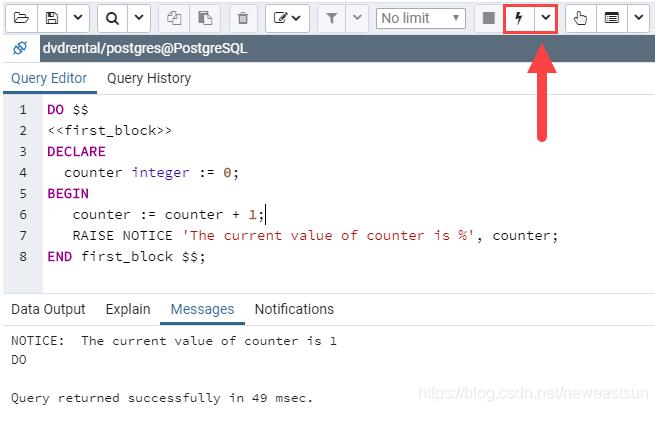Click the Open File folder icon
Screen dimensions: 655x430
click(x=21, y=18)
